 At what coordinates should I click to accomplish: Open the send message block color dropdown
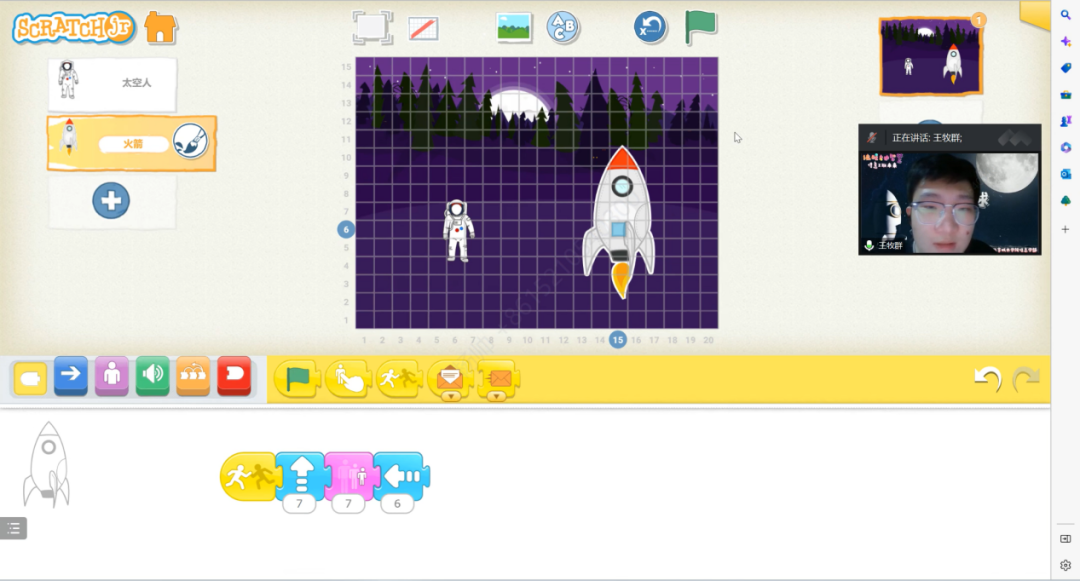pos(497,396)
